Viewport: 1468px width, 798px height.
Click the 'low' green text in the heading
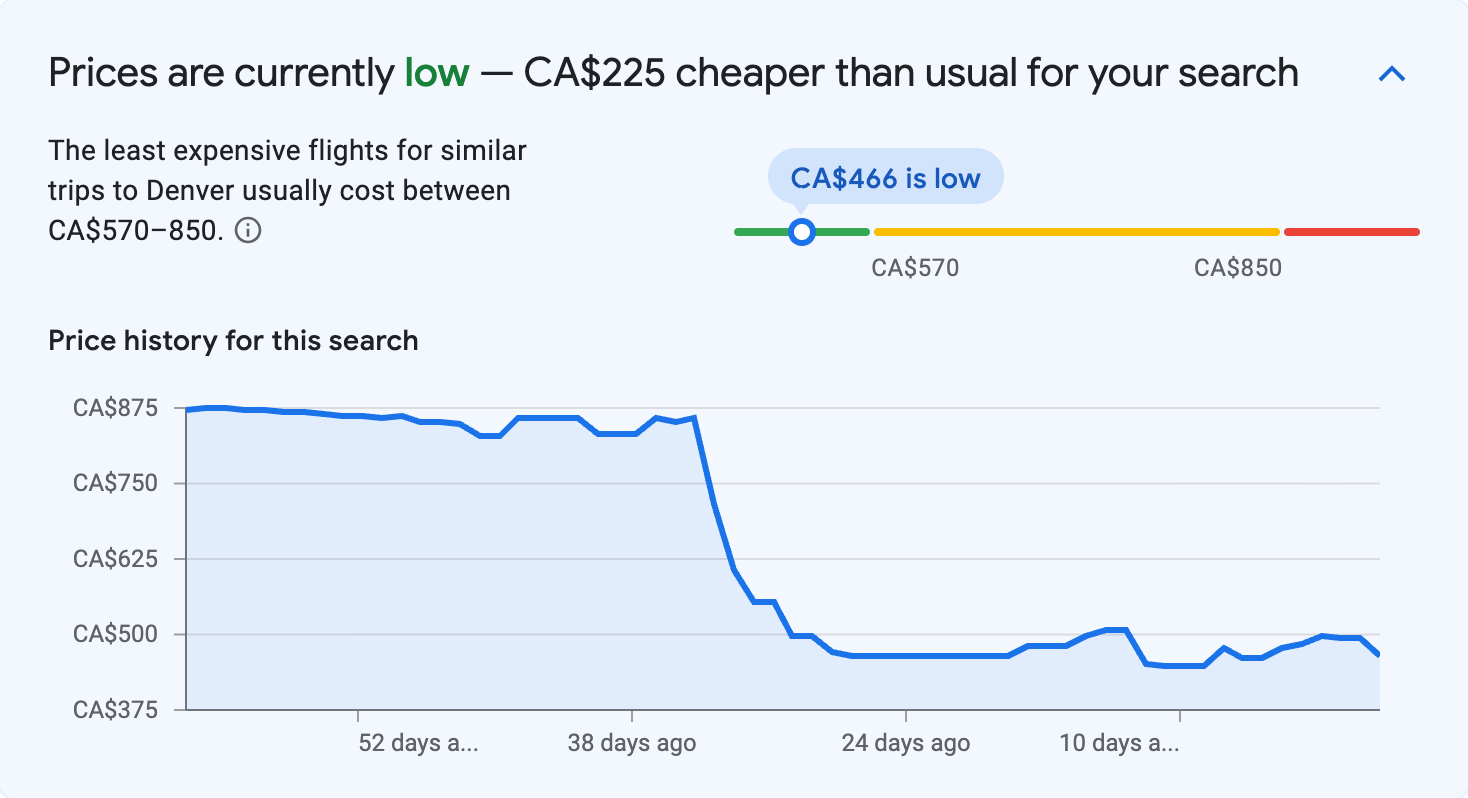[437, 72]
